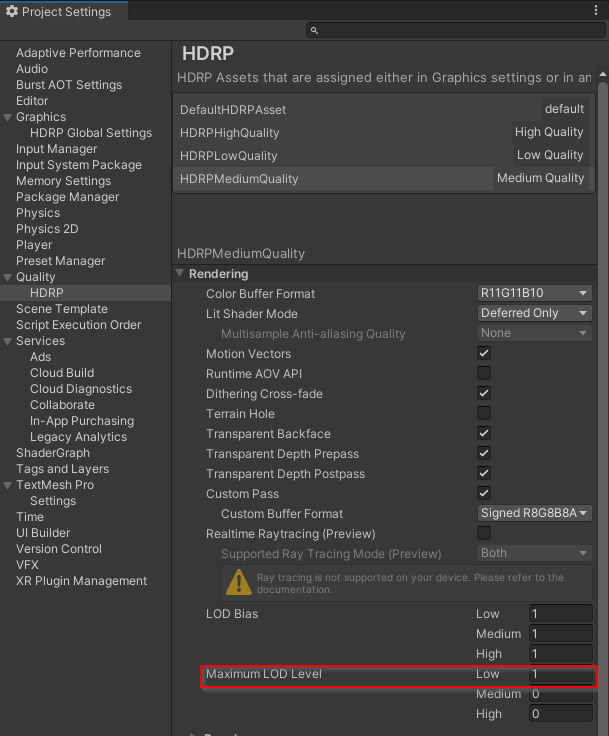Toggle the Motion Vectors checkbox
The image size is (609, 736).
[x=484, y=354]
